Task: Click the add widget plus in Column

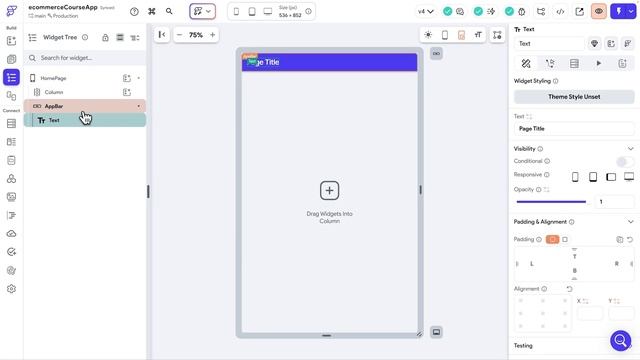Action: click(x=329, y=191)
